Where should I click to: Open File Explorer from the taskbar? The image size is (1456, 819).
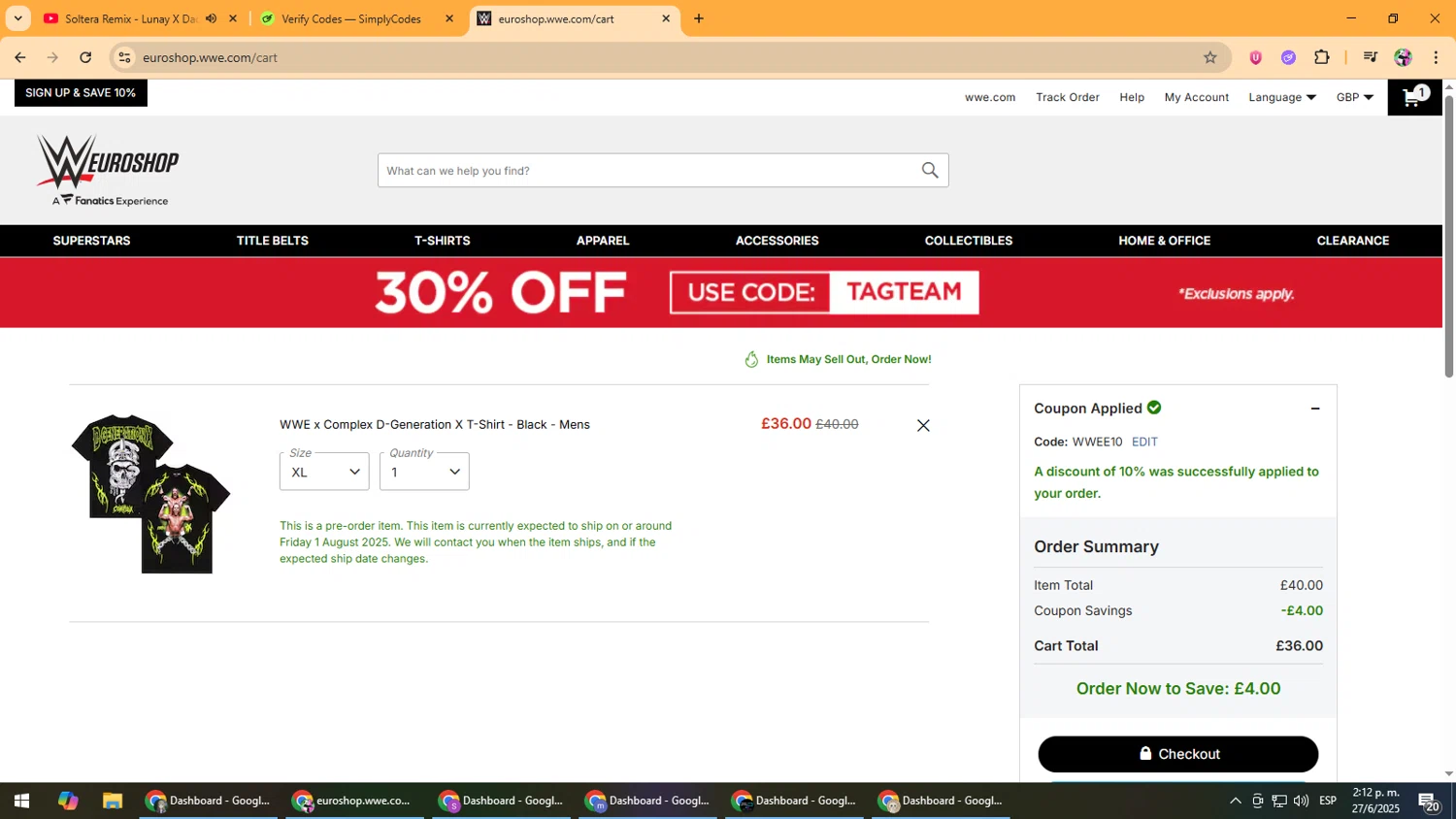click(x=113, y=801)
